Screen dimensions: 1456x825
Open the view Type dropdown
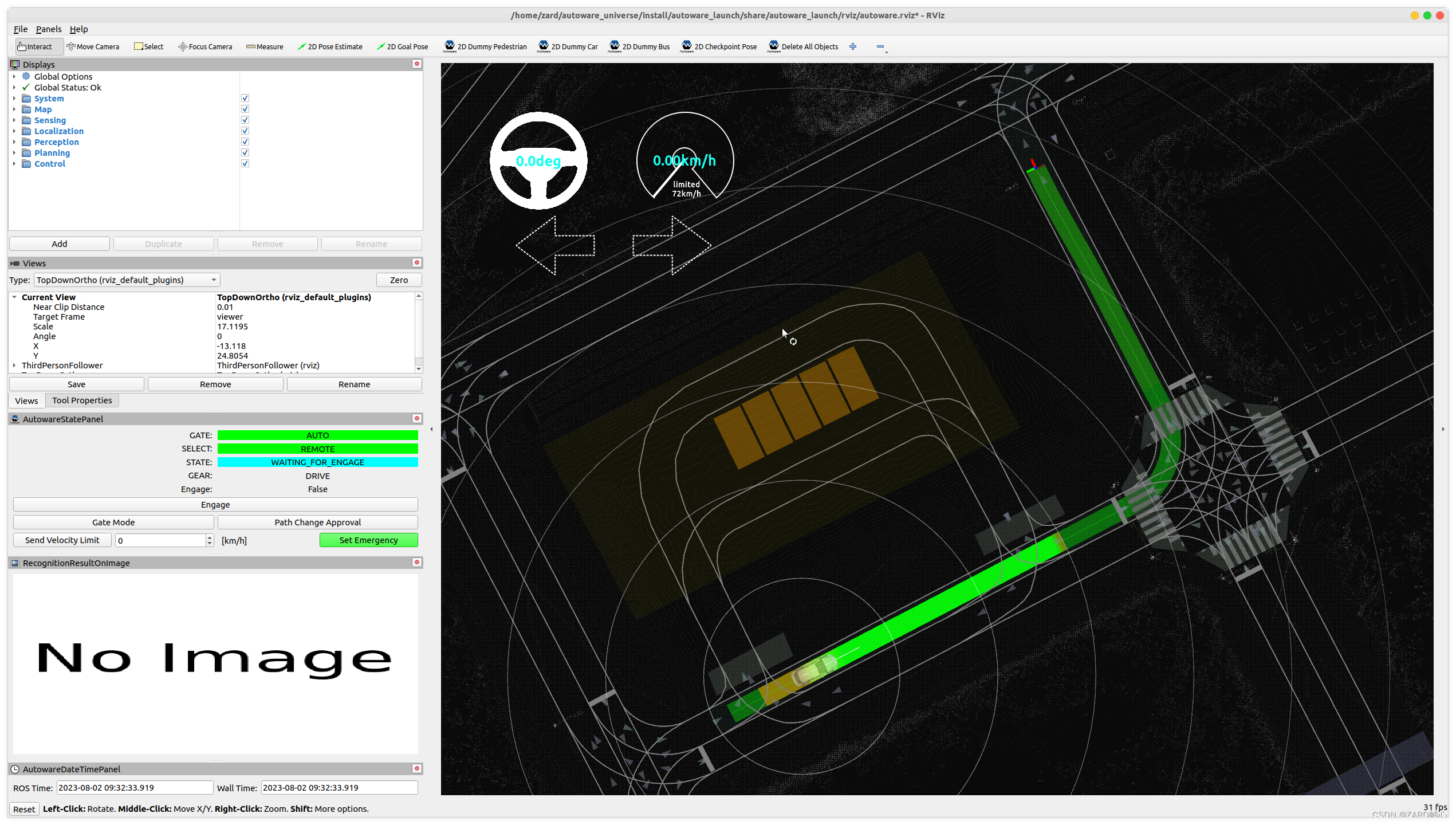[127, 280]
